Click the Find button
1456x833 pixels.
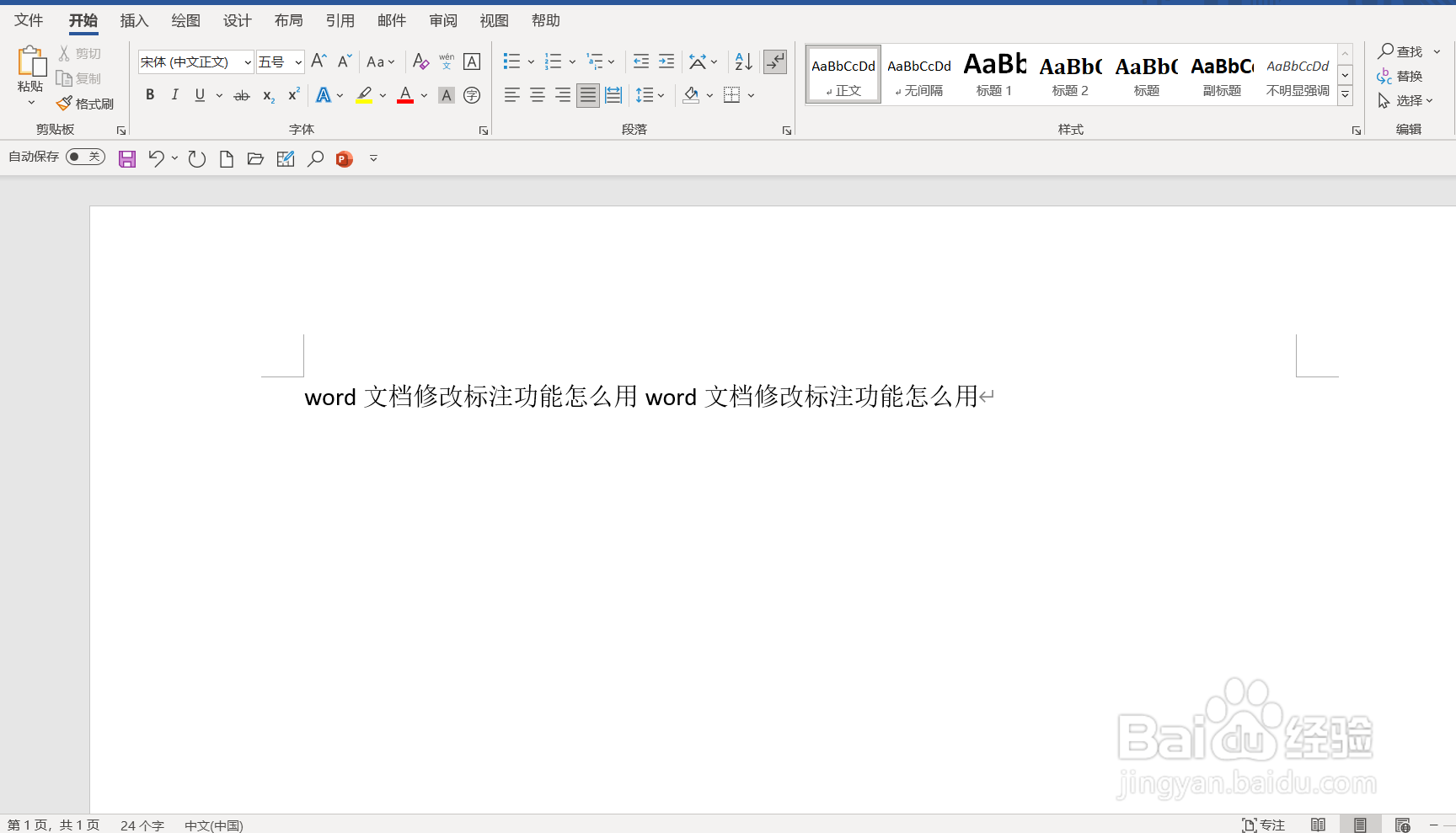1400,51
